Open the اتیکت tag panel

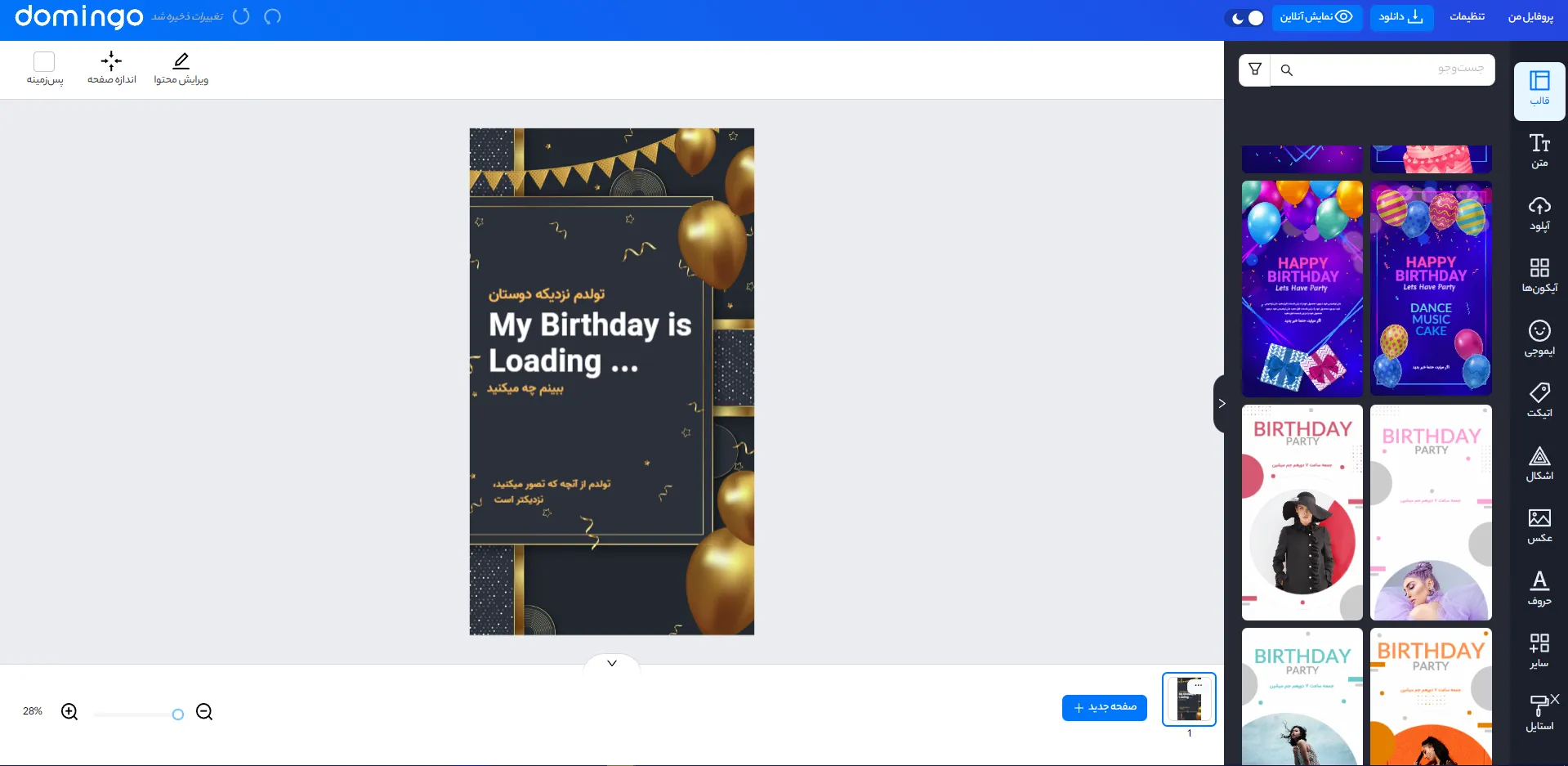(1539, 401)
